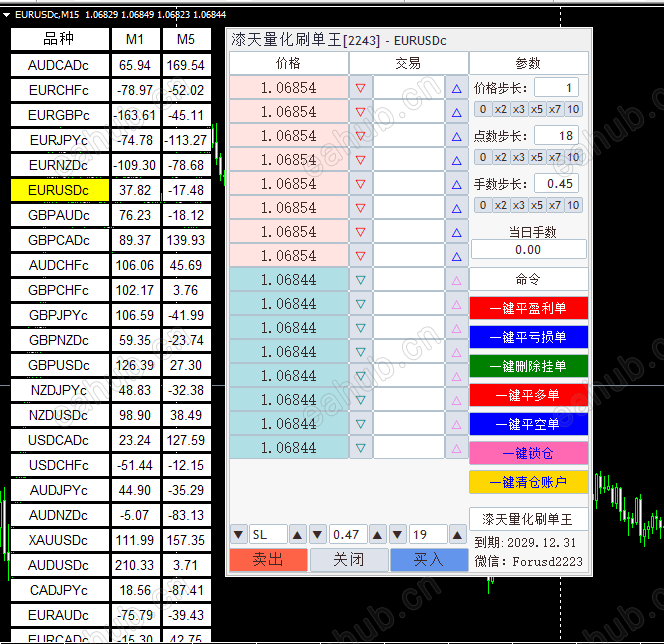Image resolution: width=664 pixels, height=644 pixels.
Task: Click the SL input field
Action: point(268,534)
